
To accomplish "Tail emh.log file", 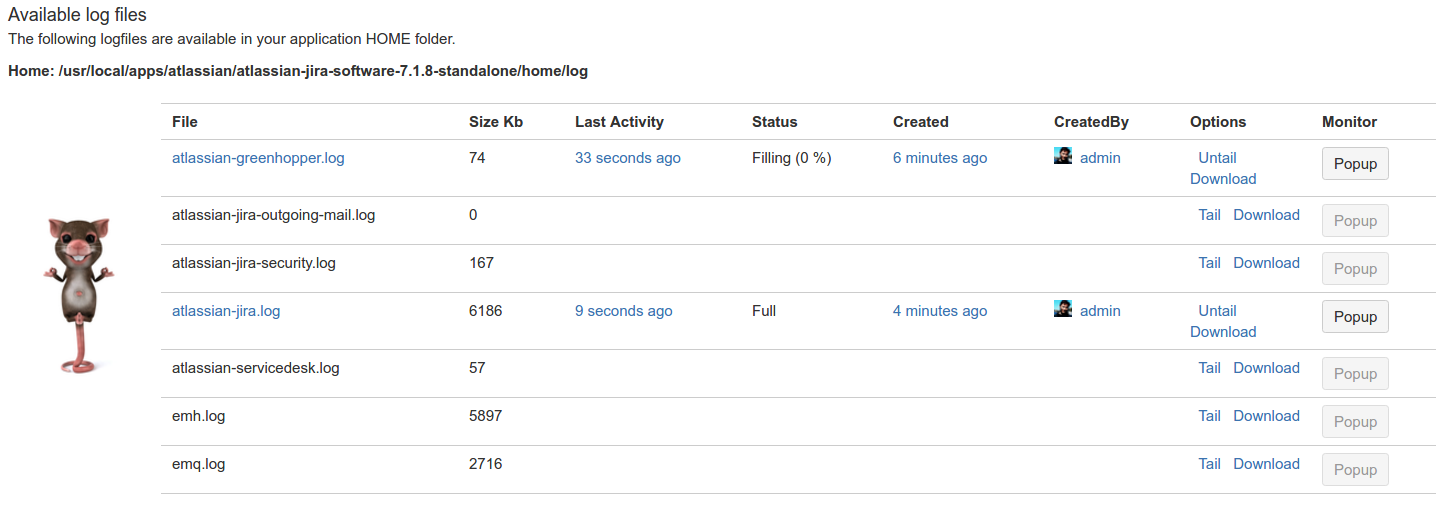I will tap(1209, 416).
